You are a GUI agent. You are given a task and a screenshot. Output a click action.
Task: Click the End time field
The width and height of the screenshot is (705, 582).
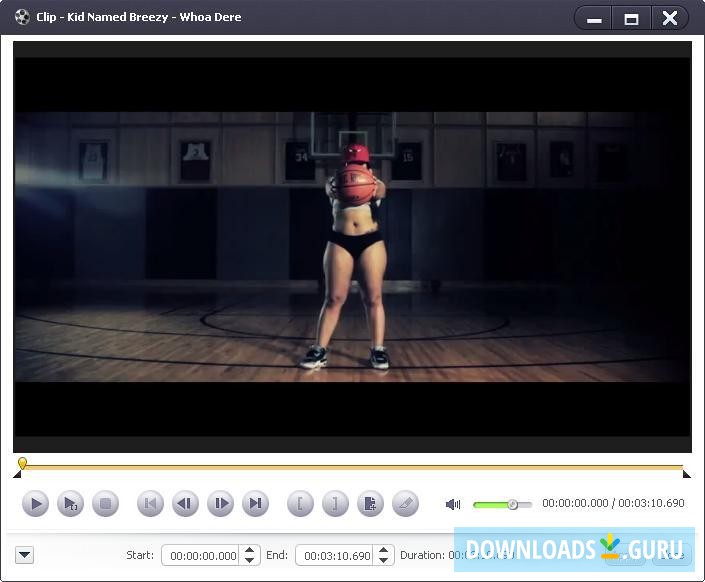pos(337,555)
